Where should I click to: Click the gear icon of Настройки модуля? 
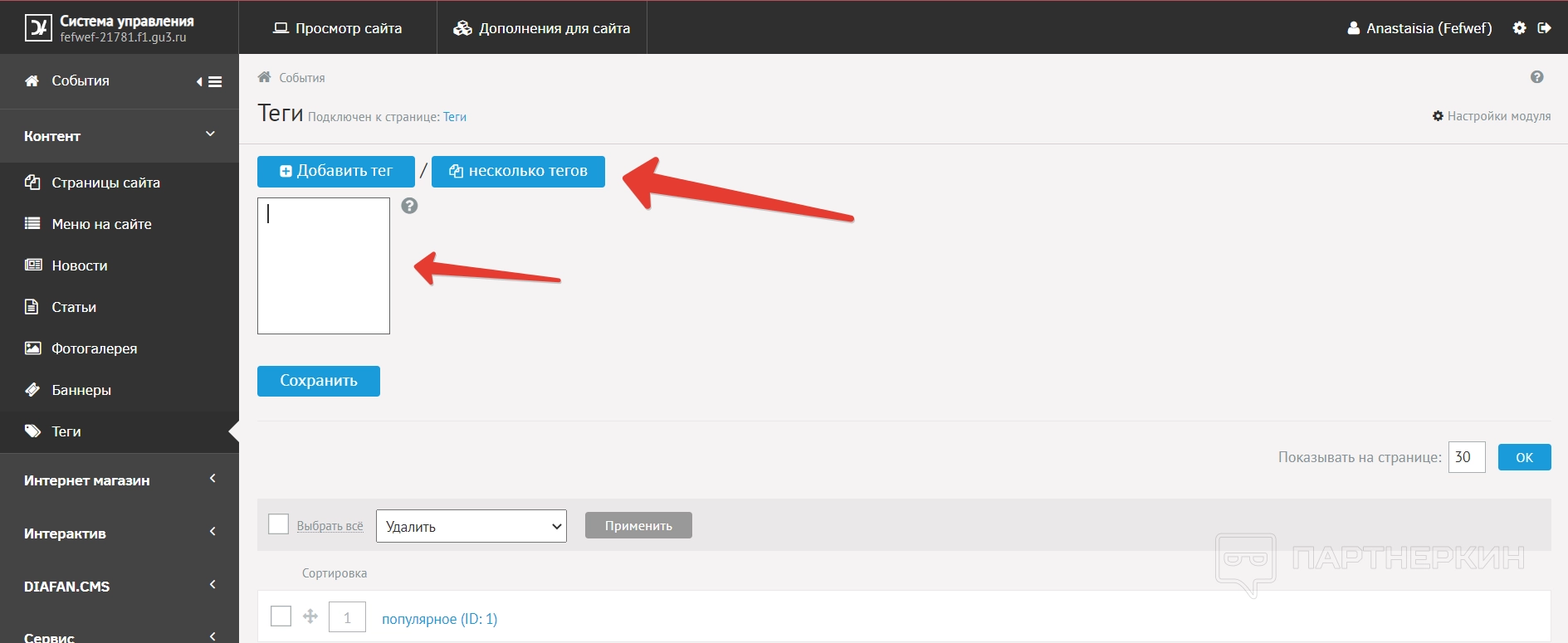[1438, 116]
